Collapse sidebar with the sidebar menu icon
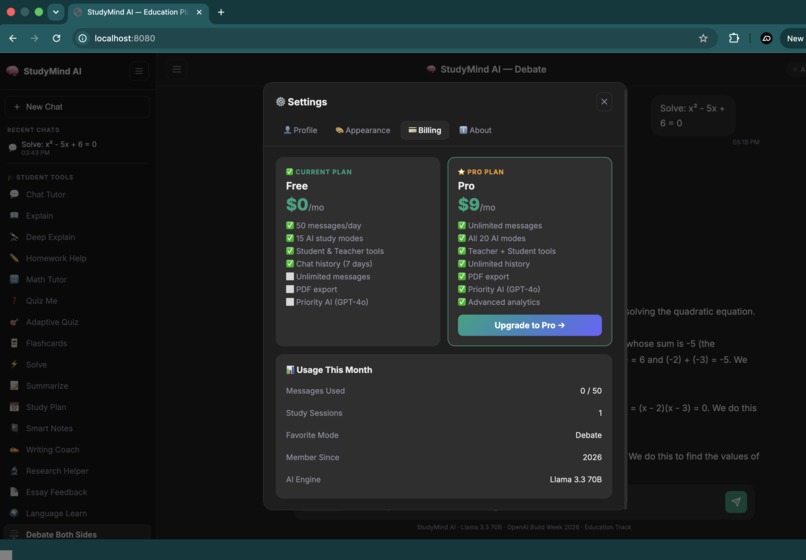This screenshot has width=806, height=560. pyautogui.click(x=139, y=71)
